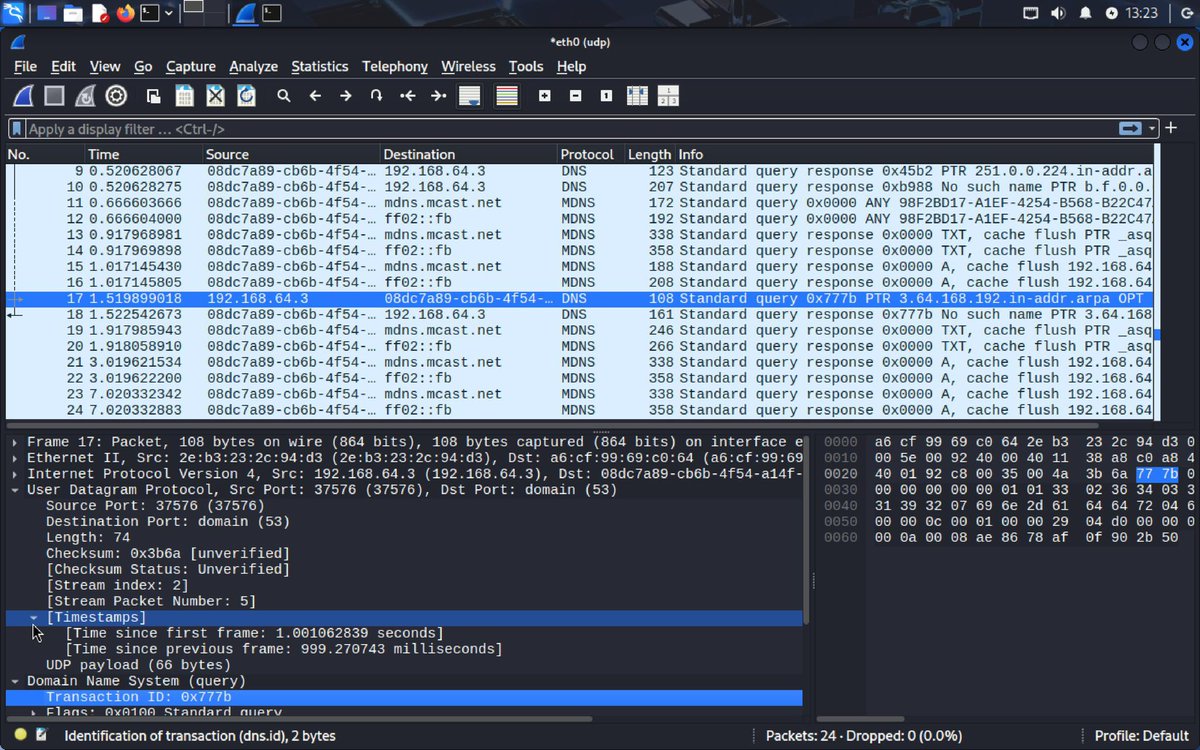
Task: Collapse the Timestamps subtree
Action: 34,618
